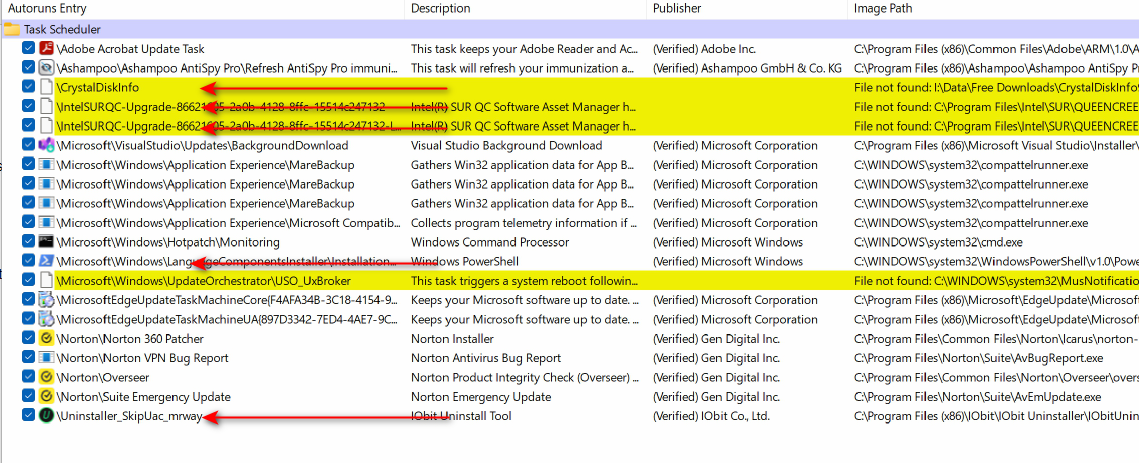Click the '(Verified) Adobe Inc.' publisher cell
Viewport: 1139px width, 463px height.
pyautogui.click(x=705, y=49)
